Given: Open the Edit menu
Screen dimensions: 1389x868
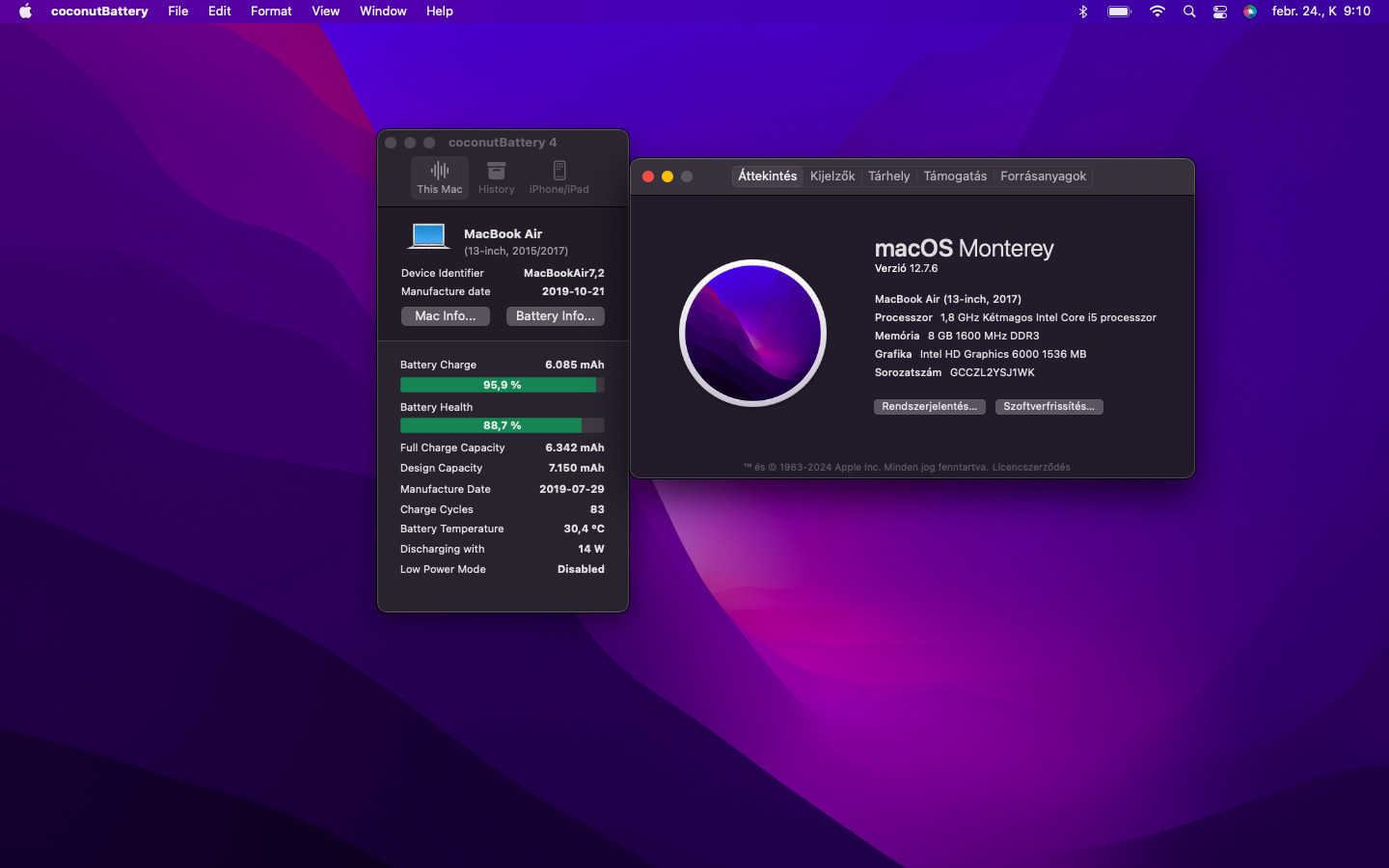Looking at the screenshot, I should pos(220,12).
